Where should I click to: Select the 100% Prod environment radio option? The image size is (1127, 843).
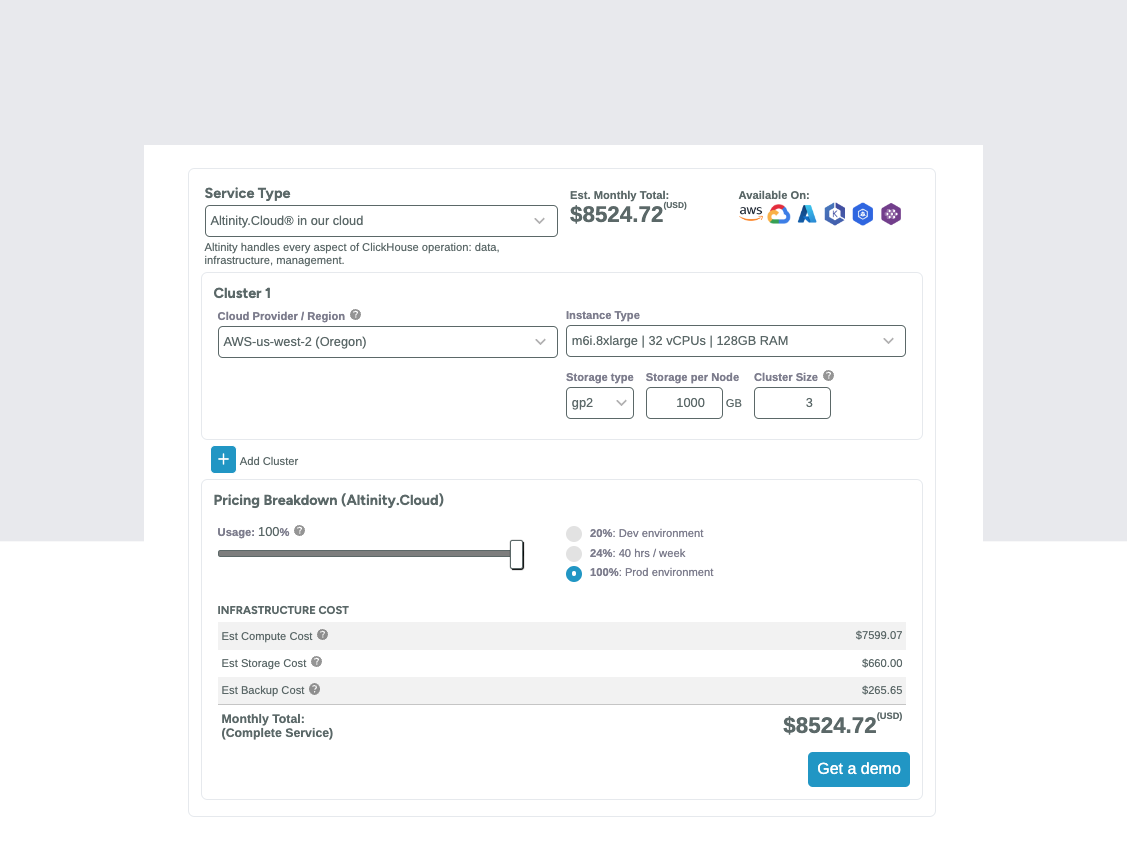pos(574,573)
